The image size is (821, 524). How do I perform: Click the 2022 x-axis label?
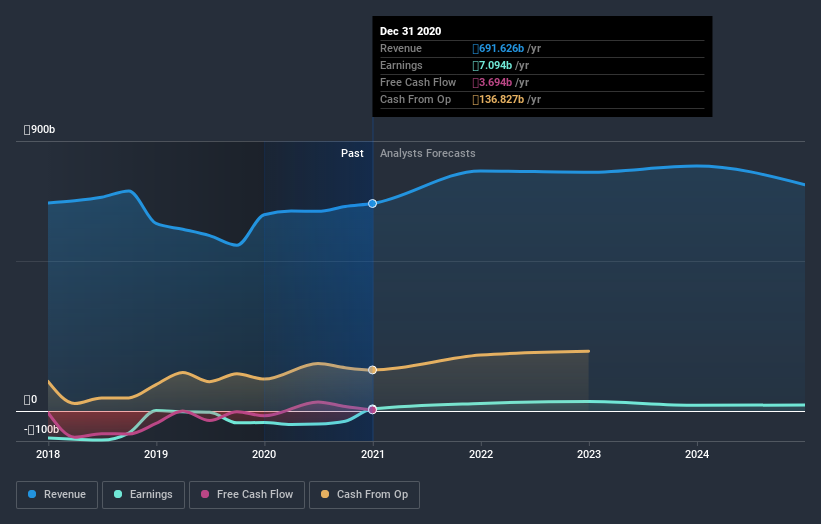pyautogui.click(x=481, y=454)
